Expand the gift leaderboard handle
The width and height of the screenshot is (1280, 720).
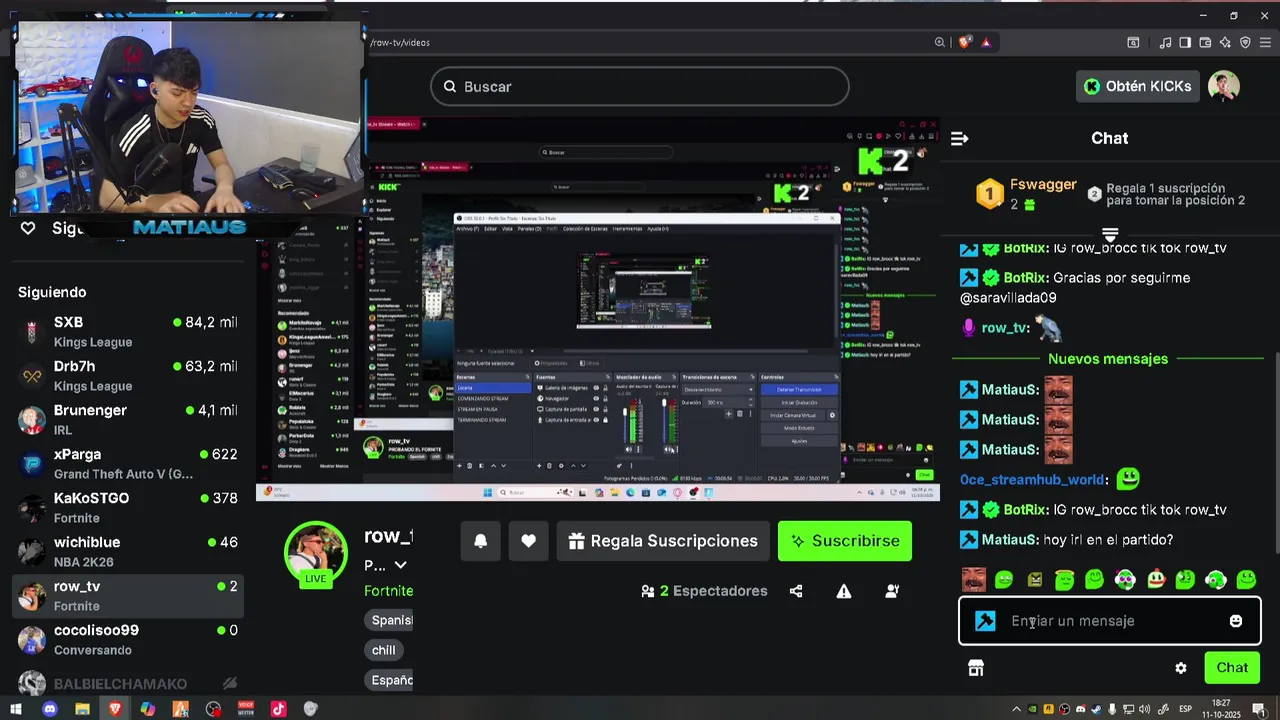tap(1110, 234)
